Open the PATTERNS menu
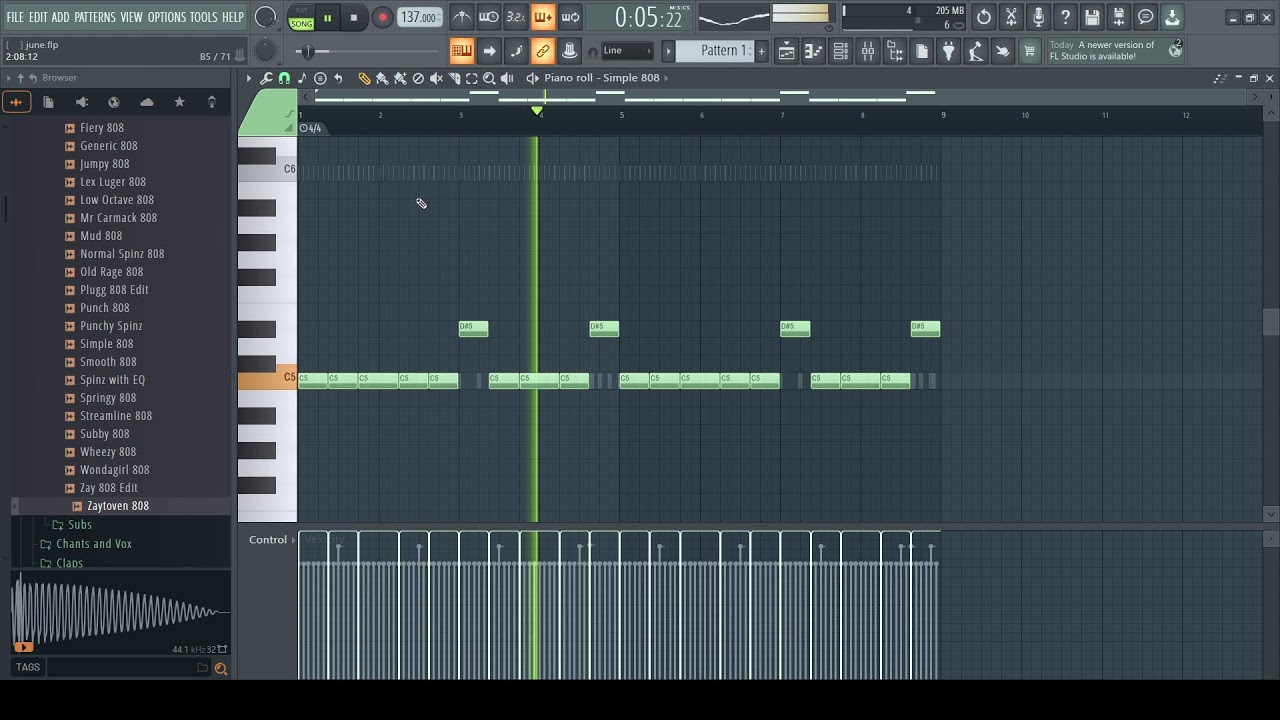Screen dimensions: 1280x720 click(x=95, y=17)
